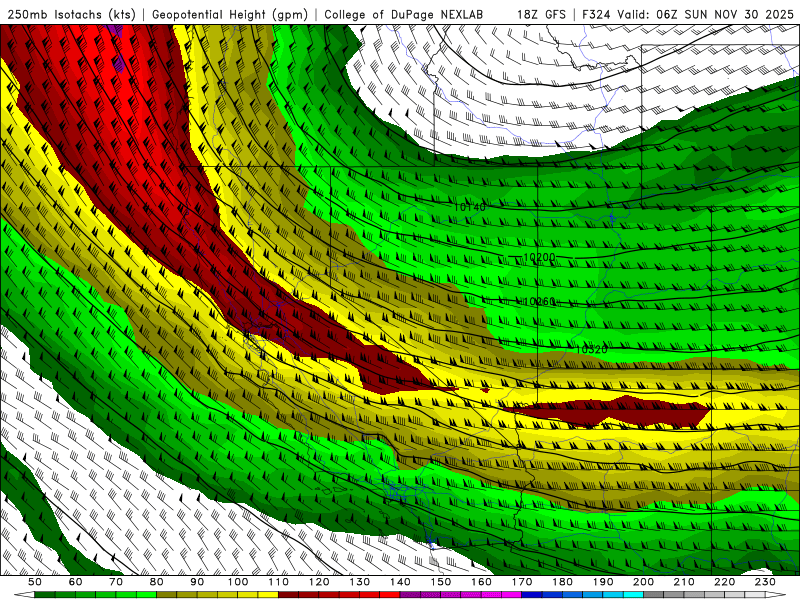Click the 110 kts colorbar tick label
Image resolution: width=800 pixels, height=600 pixels.
(278, 582)
